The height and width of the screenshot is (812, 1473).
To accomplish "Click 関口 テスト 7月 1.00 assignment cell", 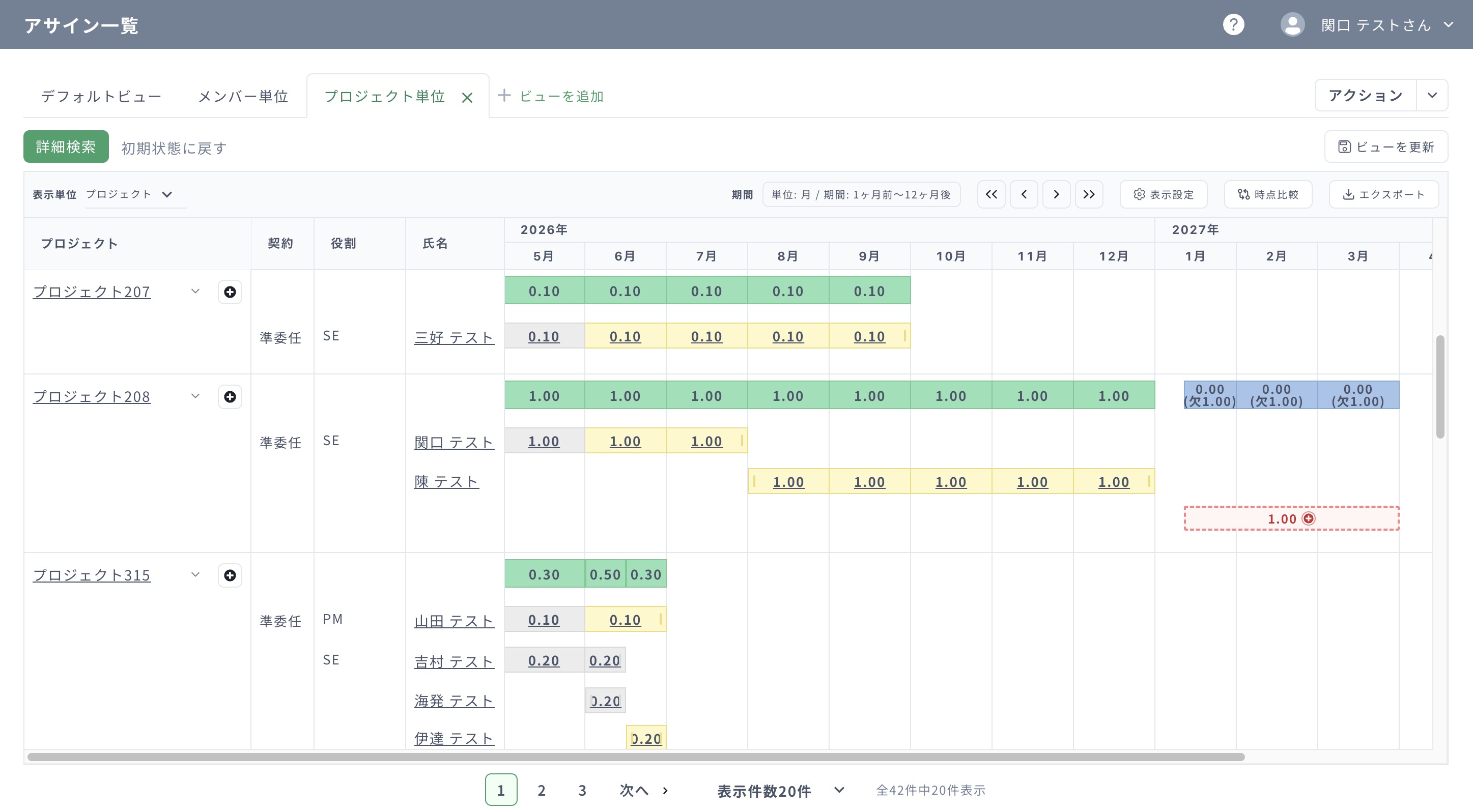I will pos(707,441).
